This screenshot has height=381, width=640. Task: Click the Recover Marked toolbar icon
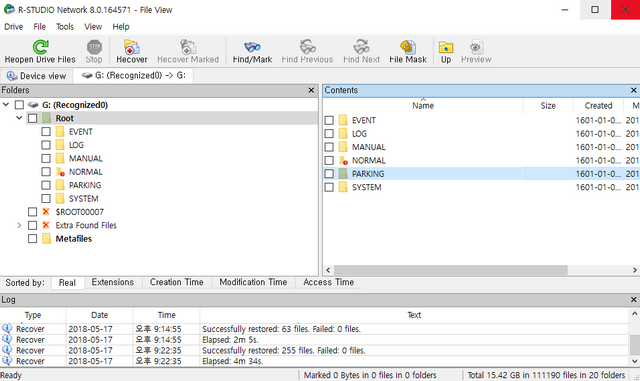tap(188, 47)
